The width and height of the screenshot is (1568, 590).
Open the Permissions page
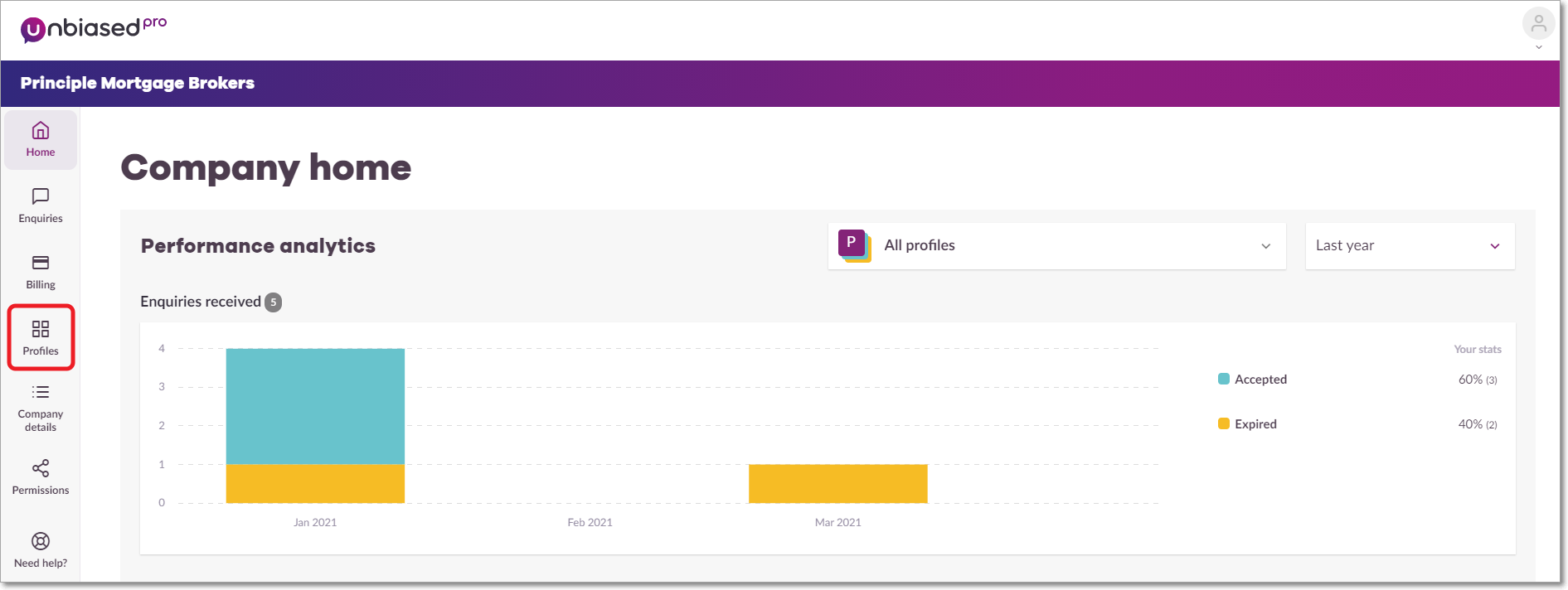41,478
